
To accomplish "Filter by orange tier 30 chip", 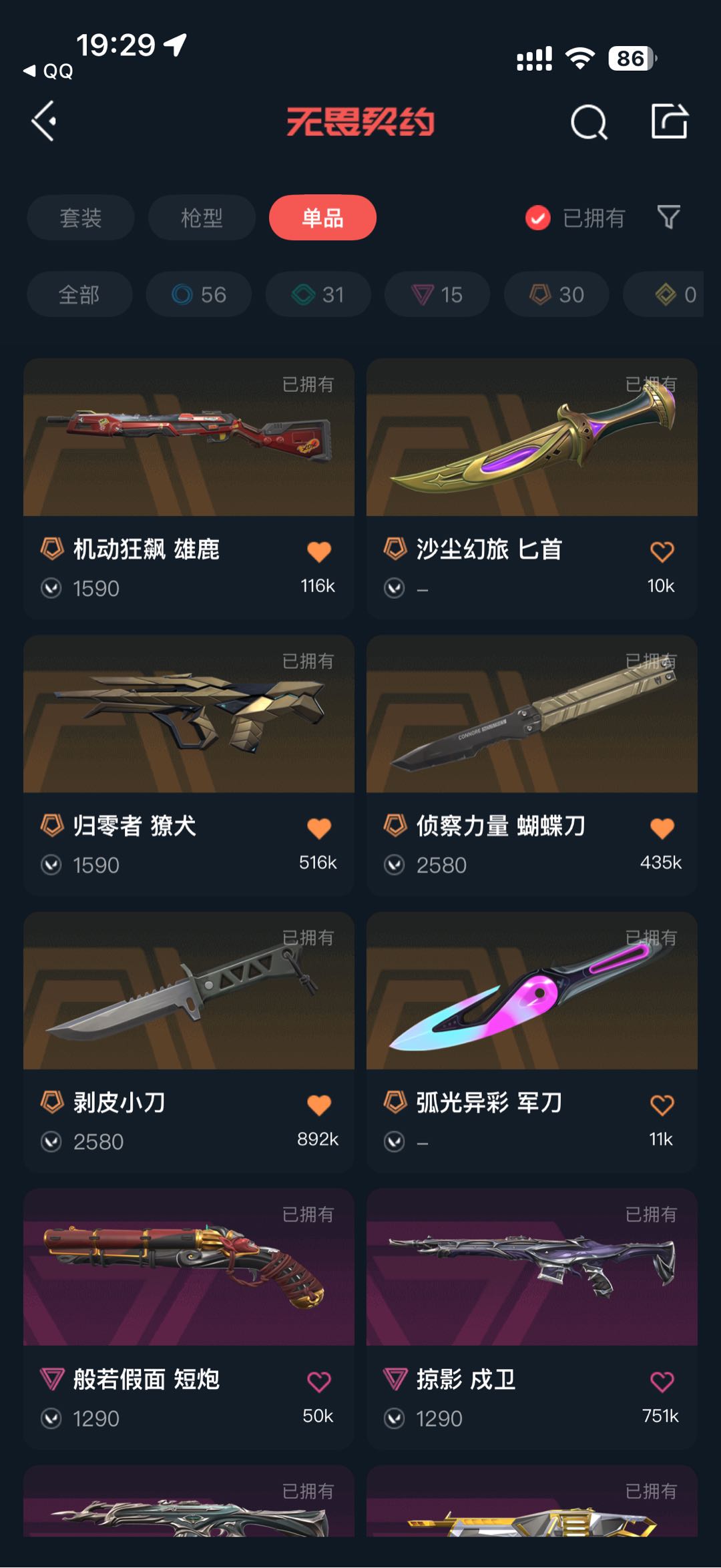I will (x=556, y=294).
